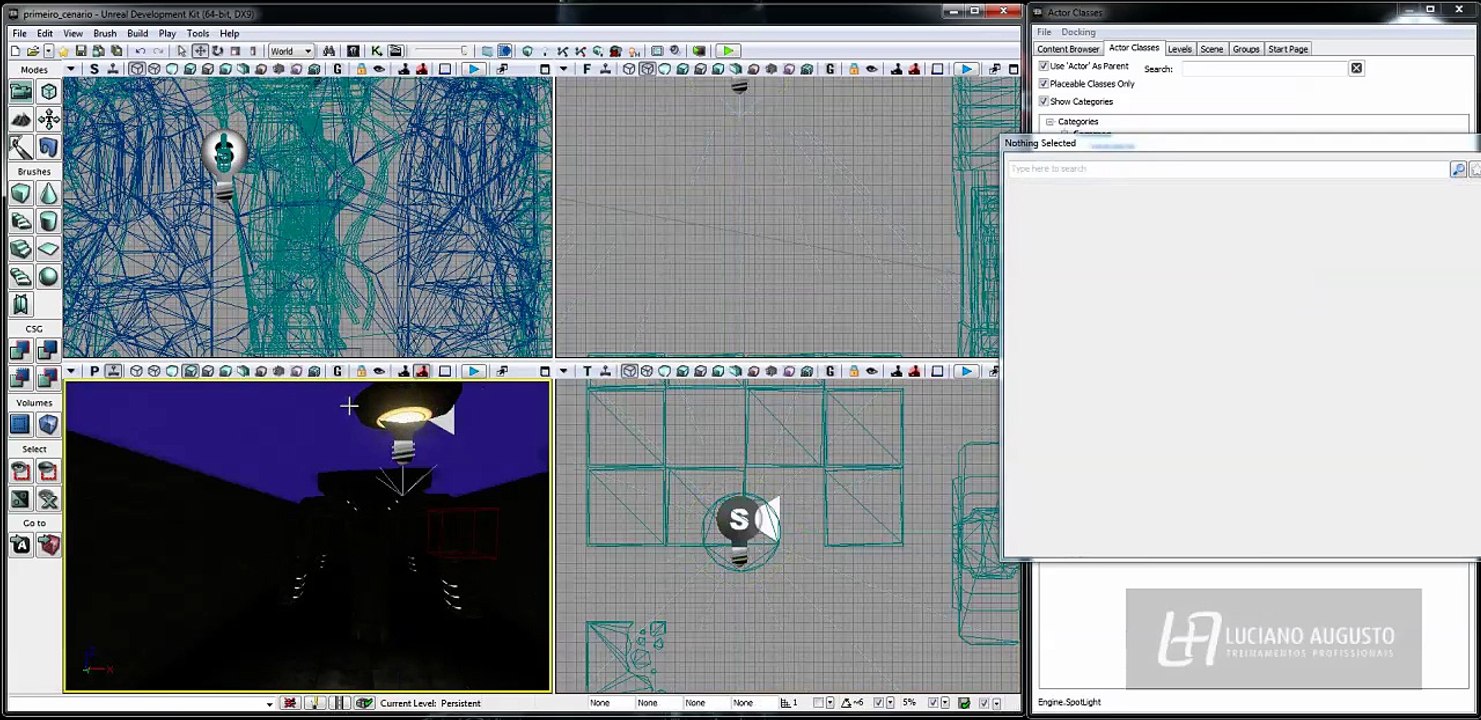Viewport: 1481px width, 720px height.
Task: Toggle scale snapping checkbox
Action: 933,703
